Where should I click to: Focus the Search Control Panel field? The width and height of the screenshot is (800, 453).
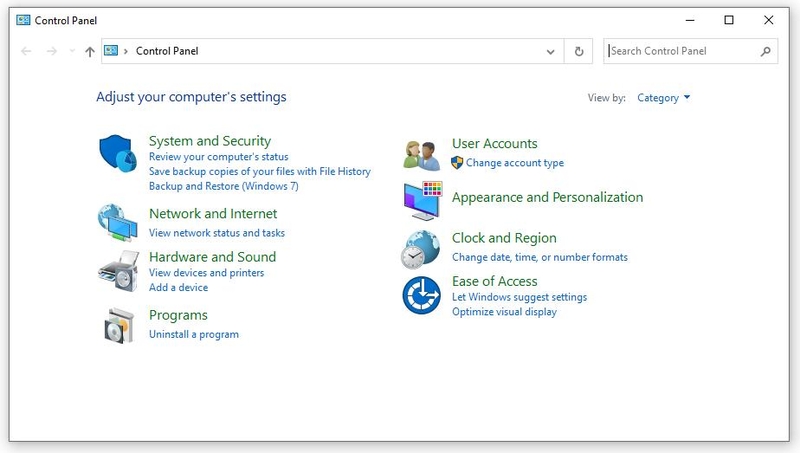pyautogui.click(x=683, y=51)
